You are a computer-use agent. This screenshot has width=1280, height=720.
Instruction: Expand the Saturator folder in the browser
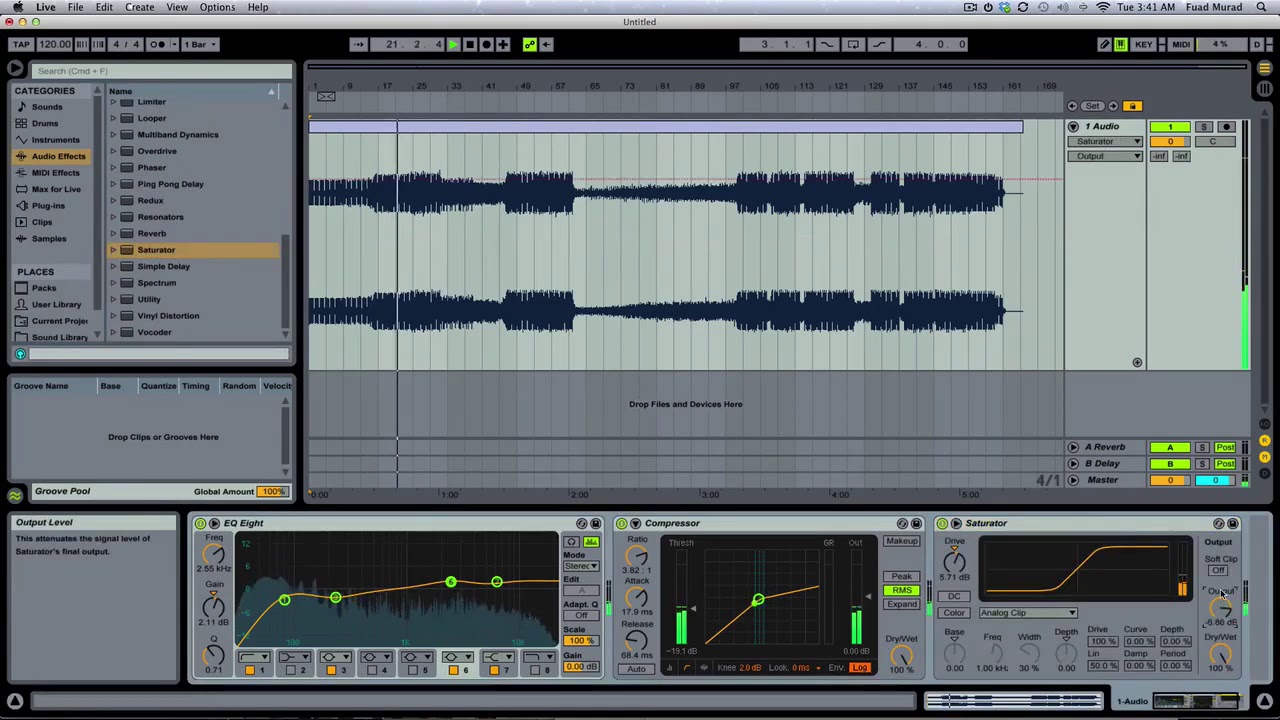tap(113, 250)
